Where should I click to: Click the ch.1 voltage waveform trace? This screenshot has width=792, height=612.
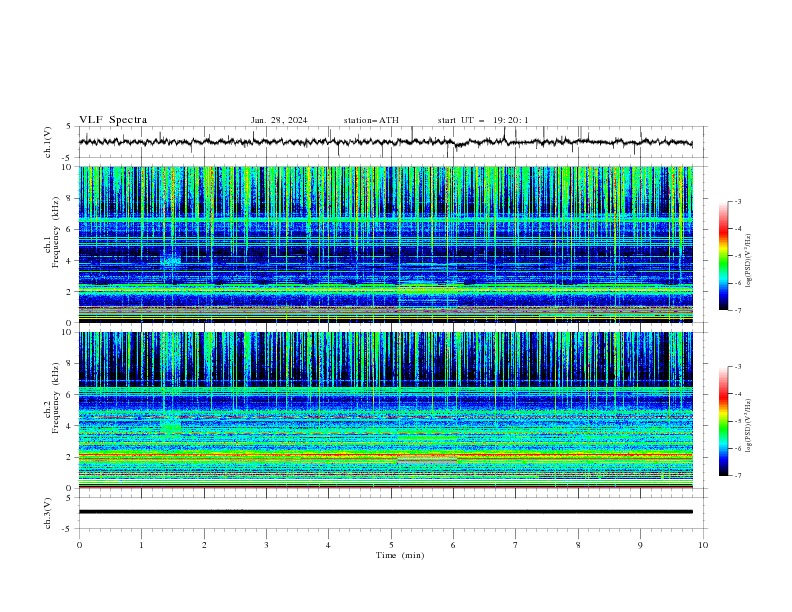tap(385, 142)
